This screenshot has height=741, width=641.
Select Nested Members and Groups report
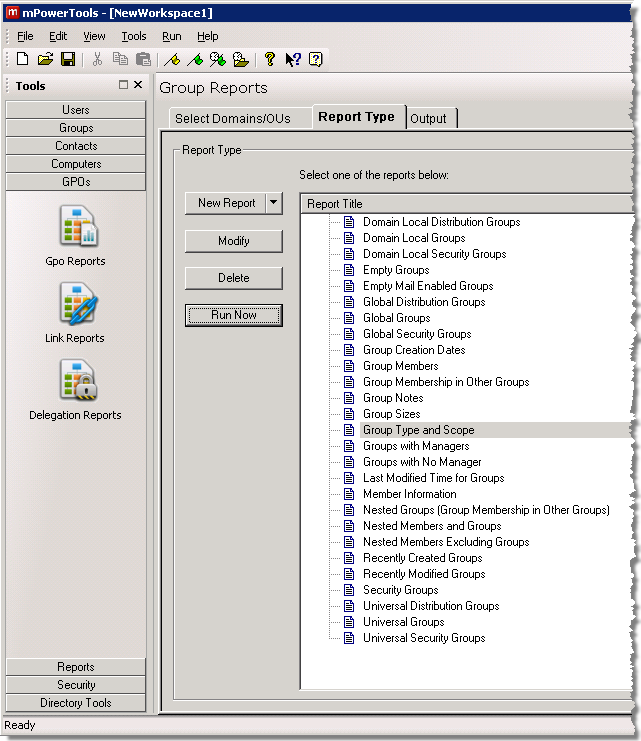point(432,526)
